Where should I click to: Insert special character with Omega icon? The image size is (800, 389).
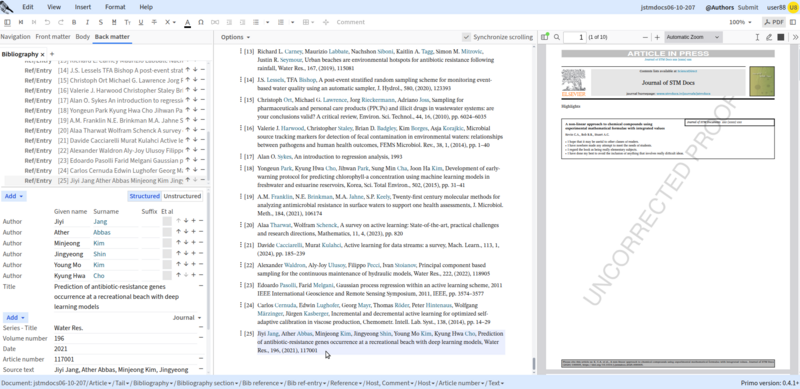(x=201, y=22)
